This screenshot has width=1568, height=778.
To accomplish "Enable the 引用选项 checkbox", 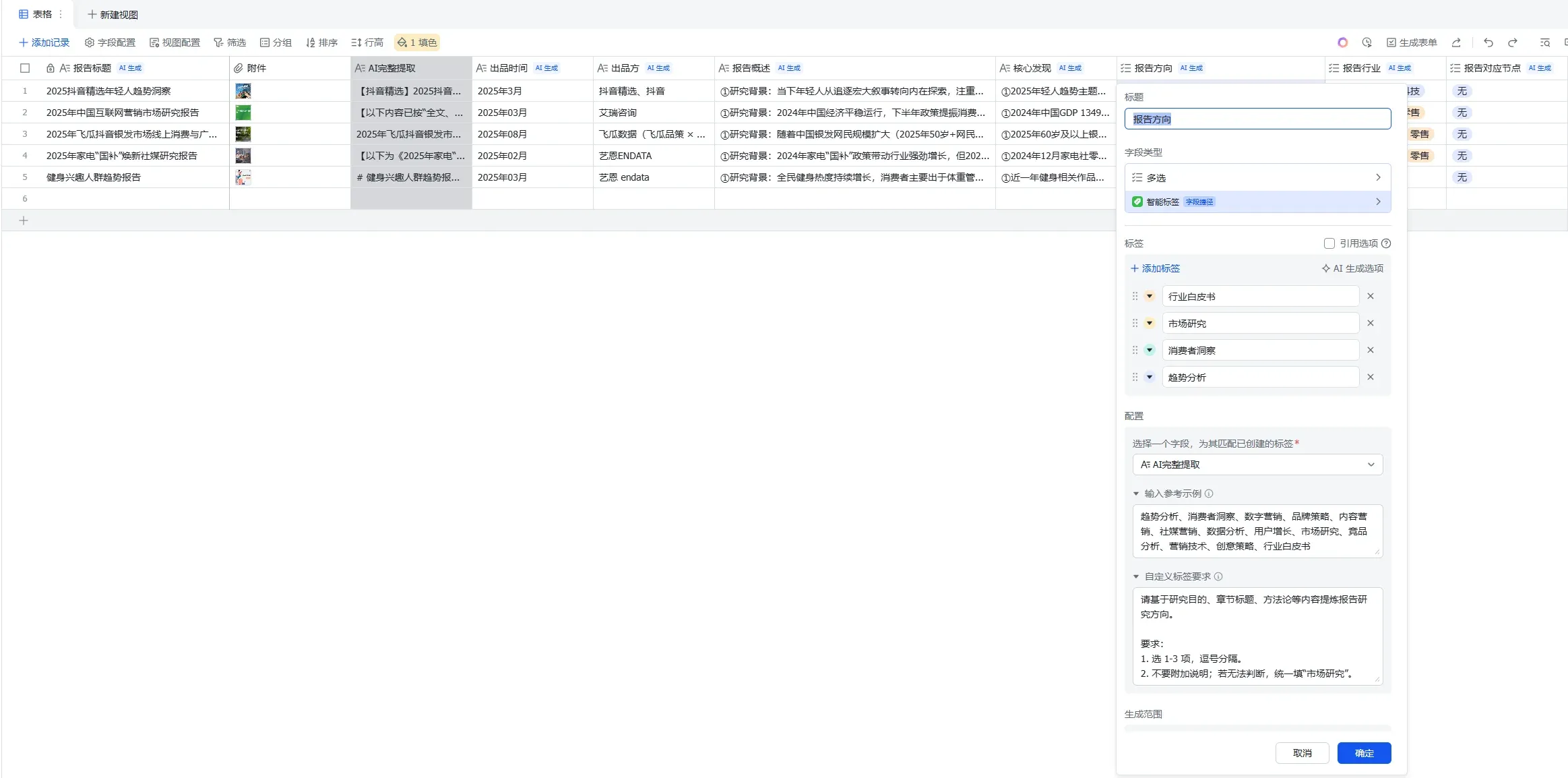I will point(1329,243).
